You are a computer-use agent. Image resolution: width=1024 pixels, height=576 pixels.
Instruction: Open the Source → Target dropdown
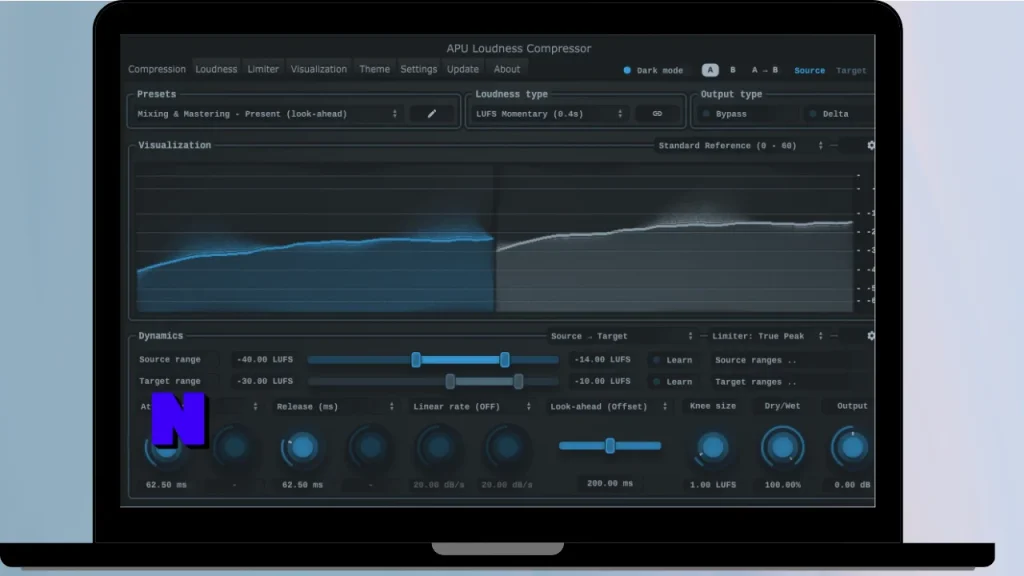[x=621, y=336]
